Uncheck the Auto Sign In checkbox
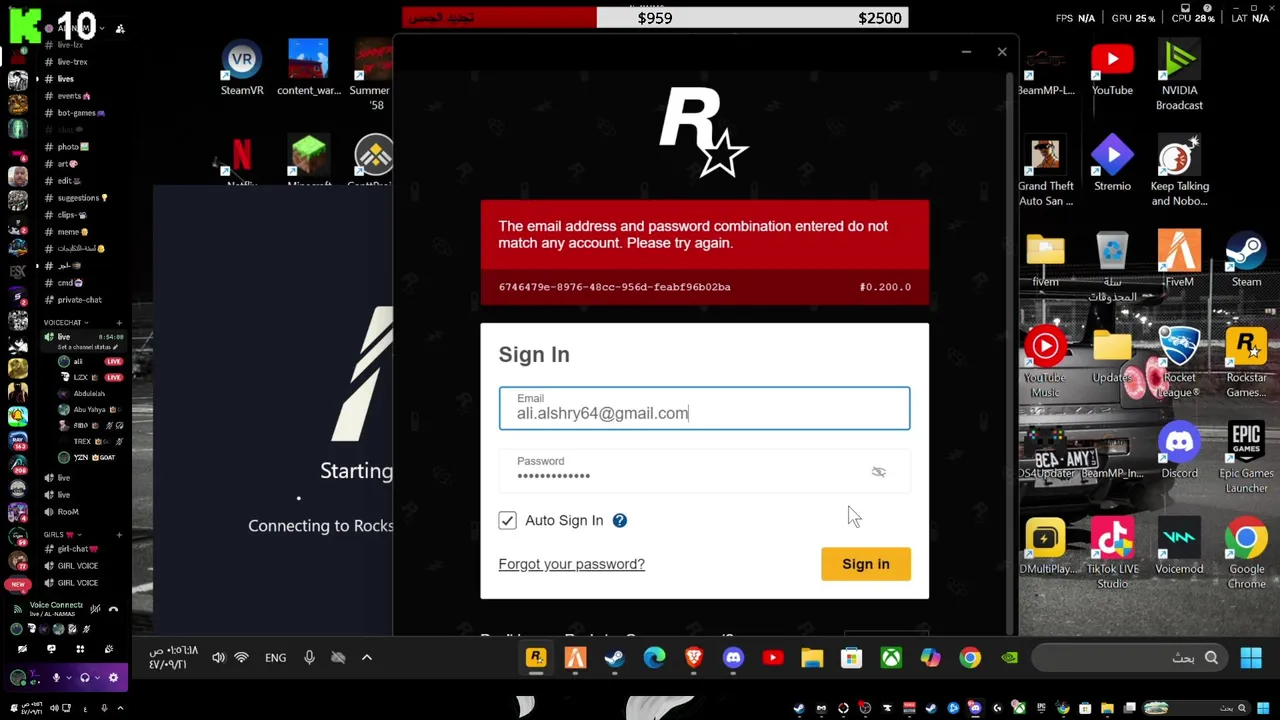 tap(508, 521)
